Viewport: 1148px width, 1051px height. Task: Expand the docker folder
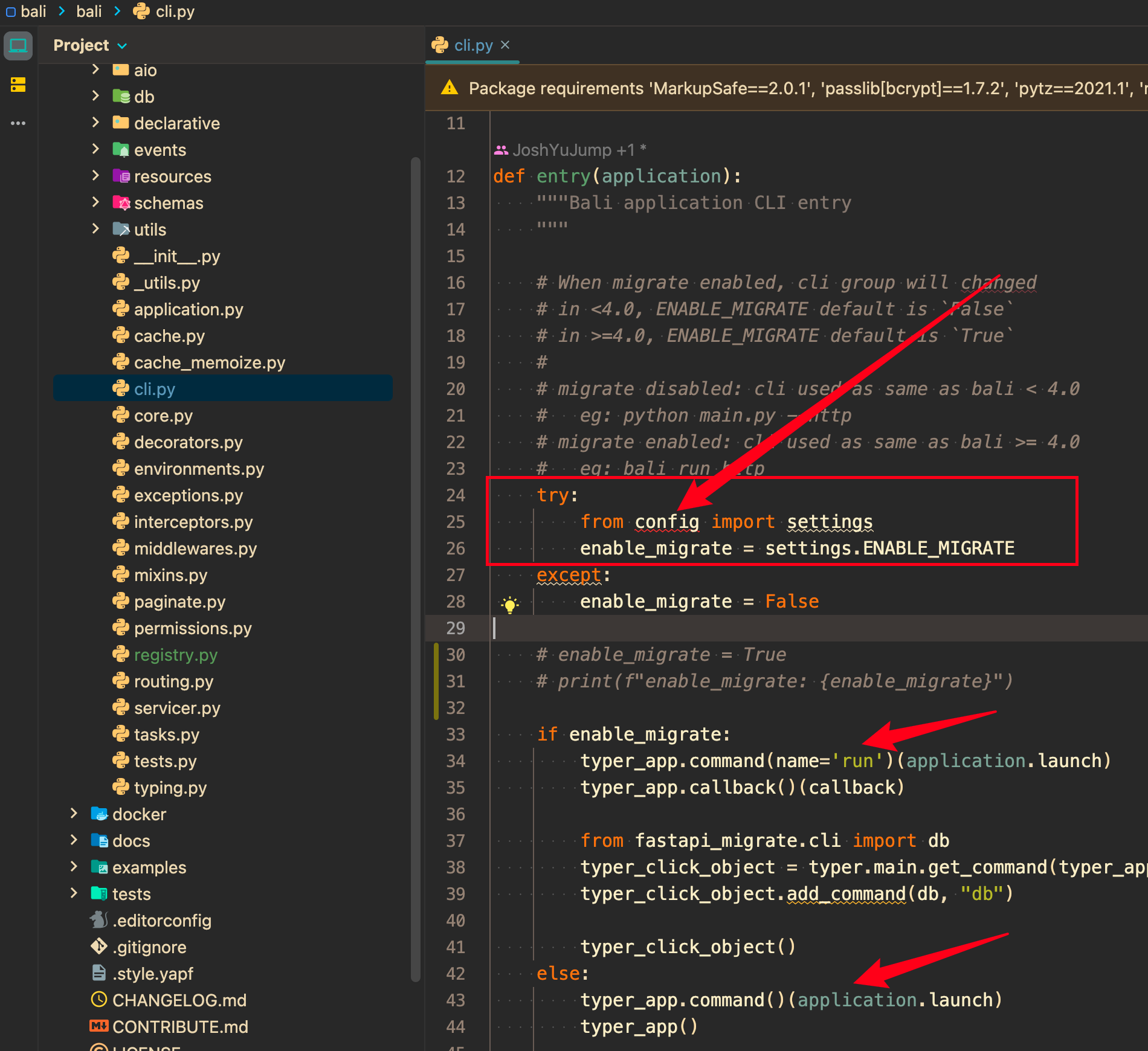tap(74, 814)
